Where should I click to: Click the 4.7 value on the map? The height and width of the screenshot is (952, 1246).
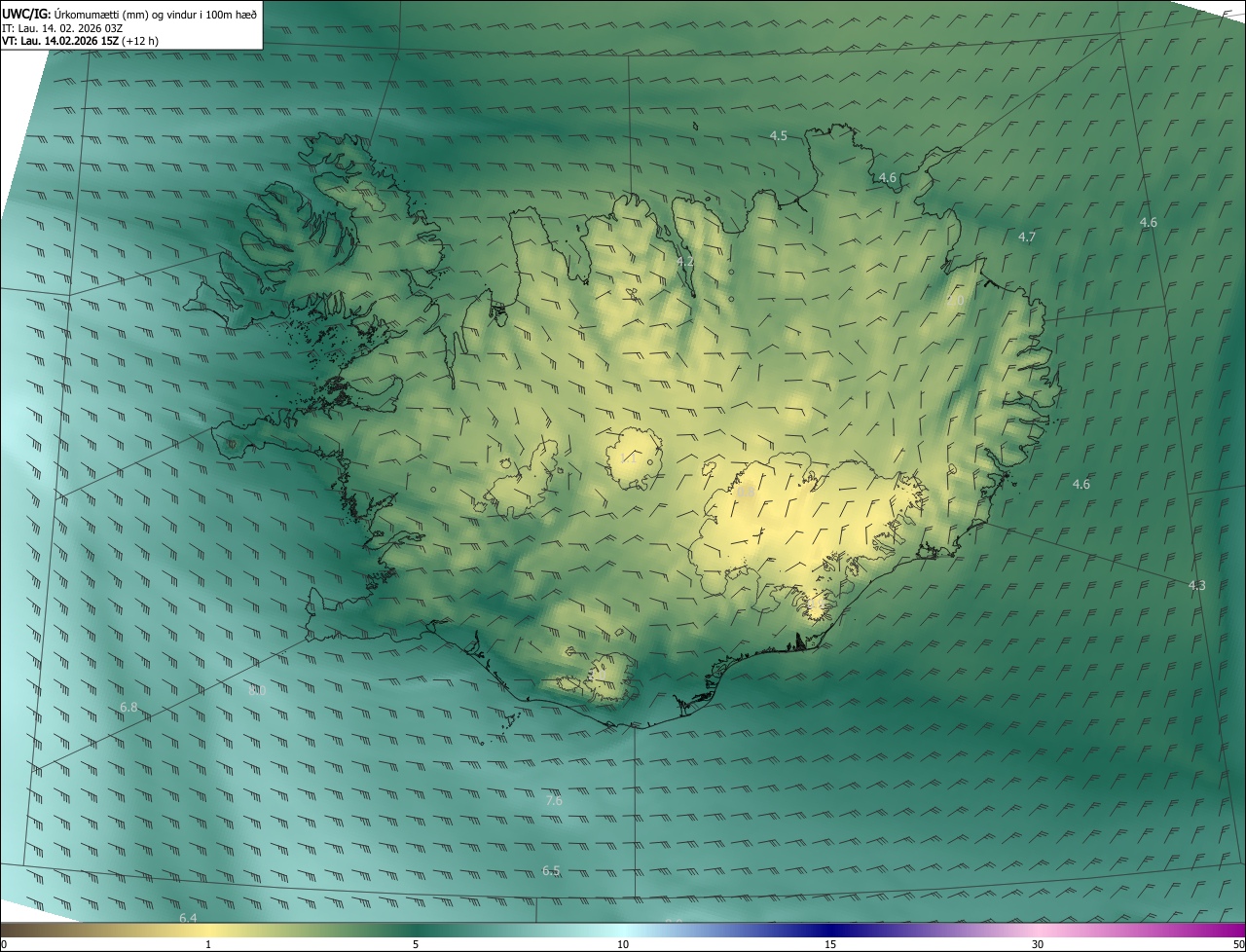pos(1026,237)
